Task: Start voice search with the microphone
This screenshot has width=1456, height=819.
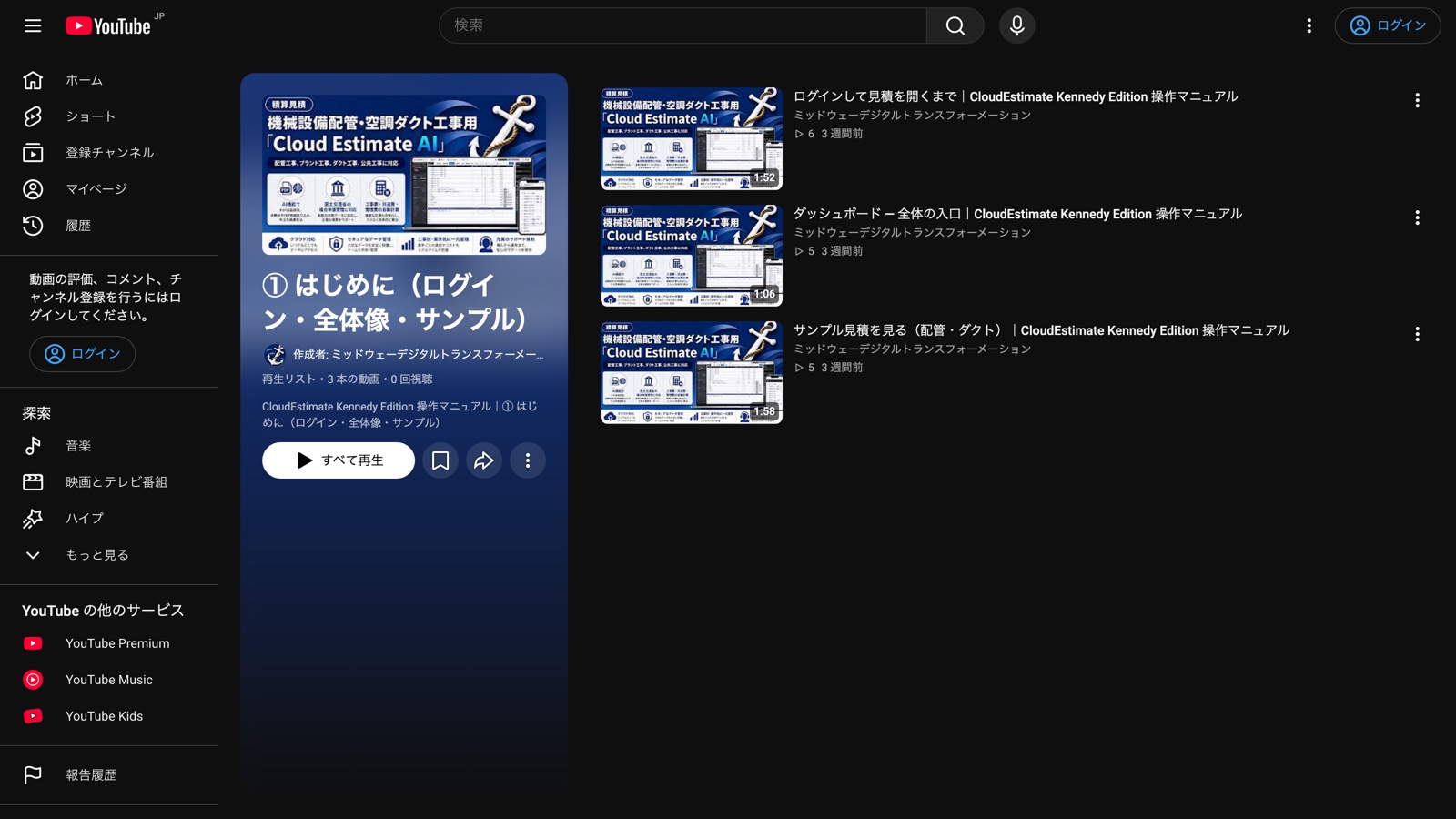Action: [1016, 25]
